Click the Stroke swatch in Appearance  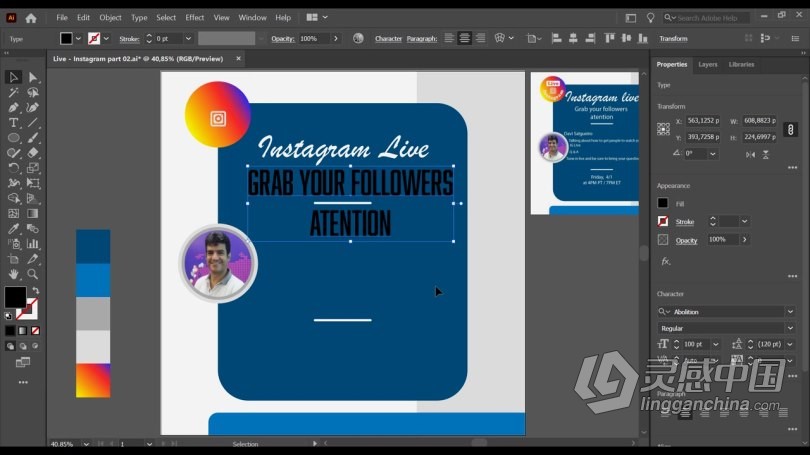click(x=663, y=222)
